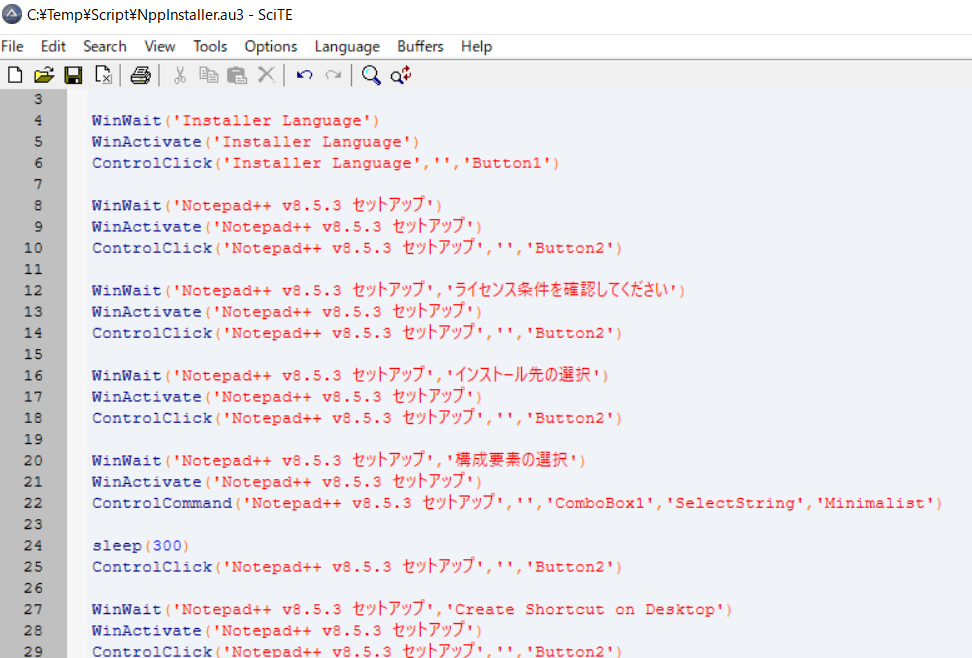Open the Buffers menu
This screenshot has height=658, width=972.
(x=420, y=46)
